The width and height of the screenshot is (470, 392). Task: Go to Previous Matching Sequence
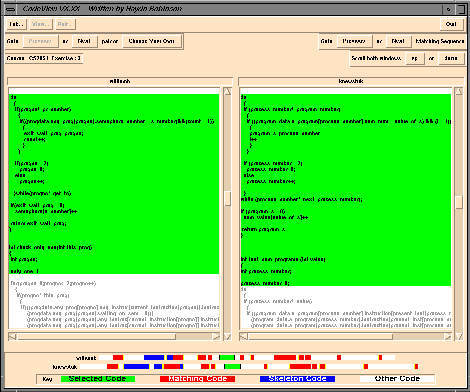click(354, 41)
